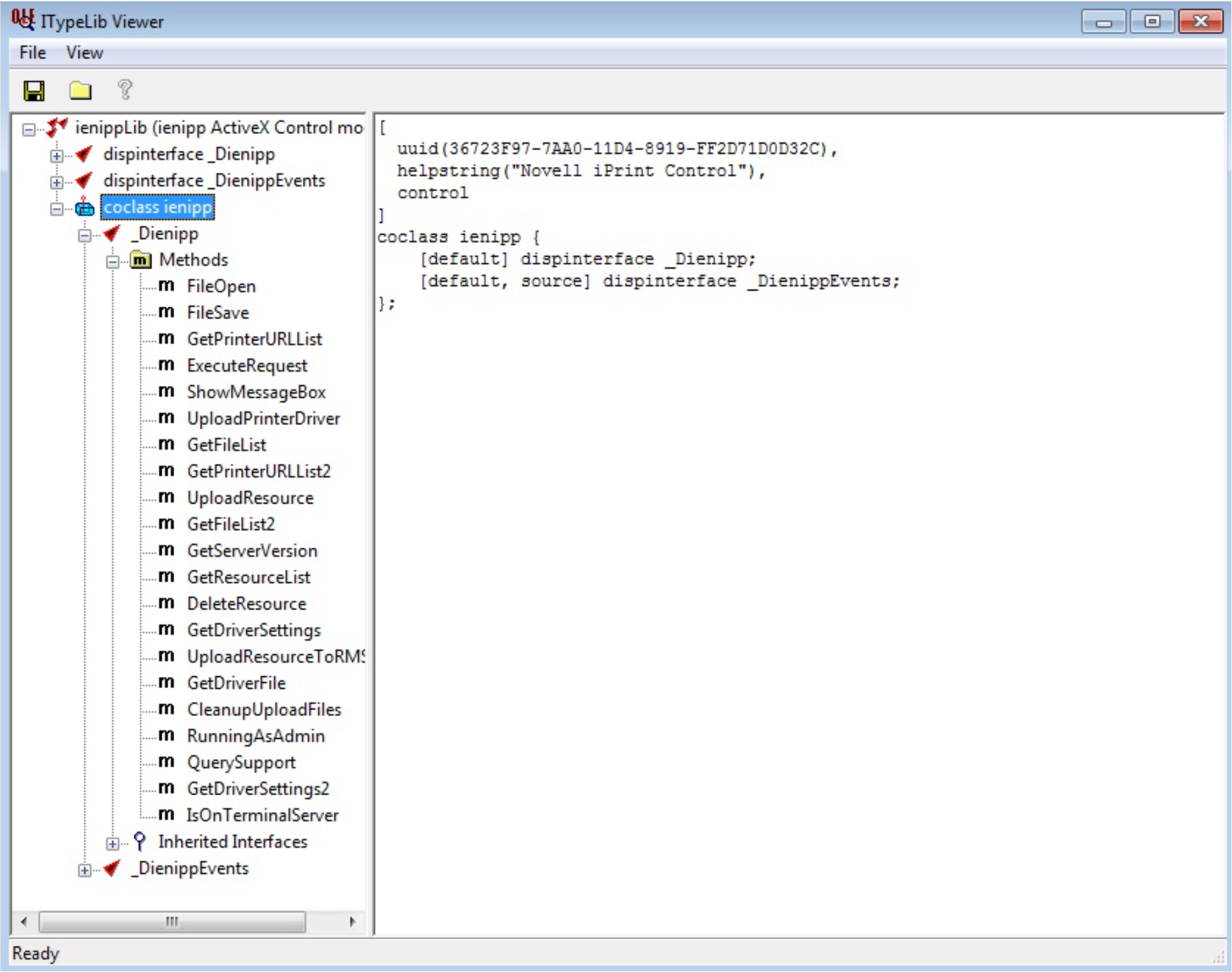Click the method icon beside DeleteResource
The height and width of the screenshot is (972, 1232).
[166, 604]
